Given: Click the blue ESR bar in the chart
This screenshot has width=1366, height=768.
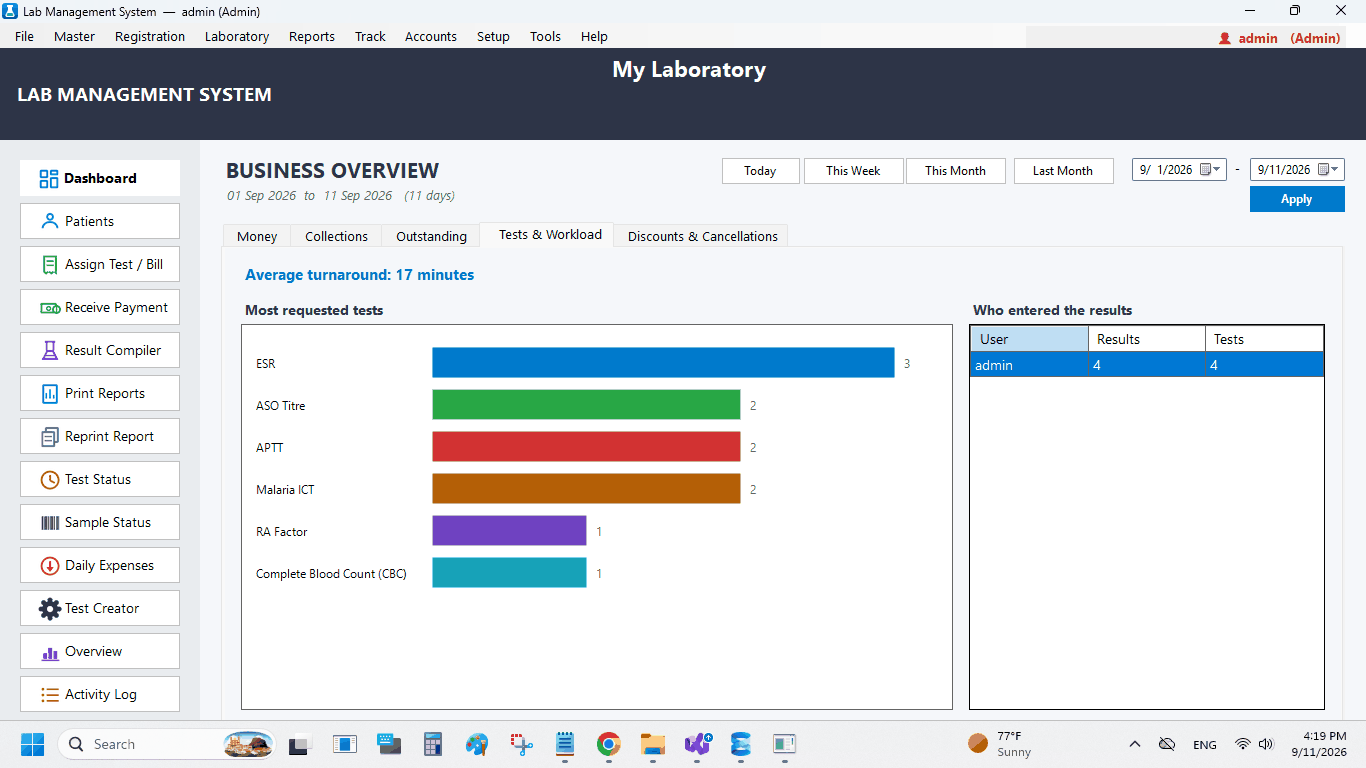Looking at the screenshot, I should (663, 363).
